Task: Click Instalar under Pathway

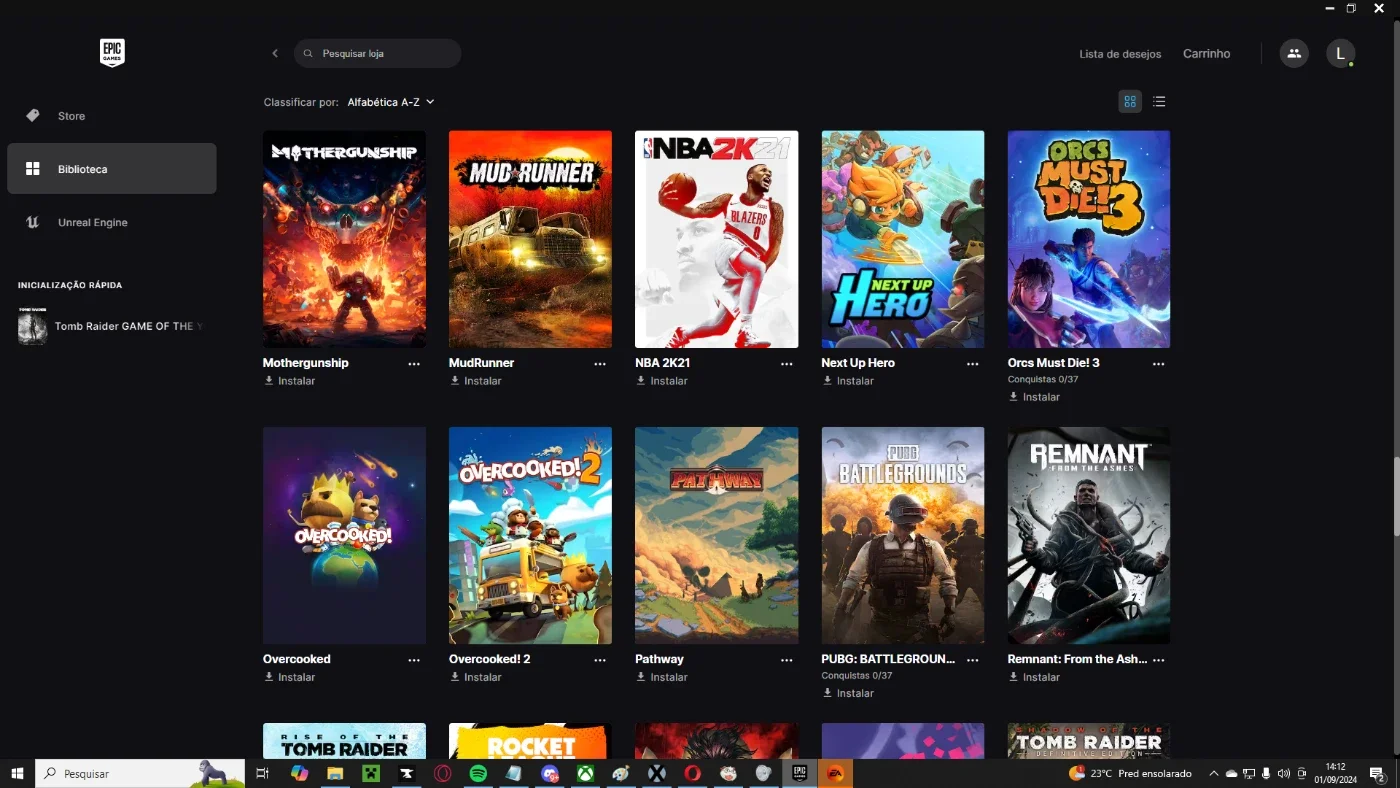Action: (x=661, y=677)
